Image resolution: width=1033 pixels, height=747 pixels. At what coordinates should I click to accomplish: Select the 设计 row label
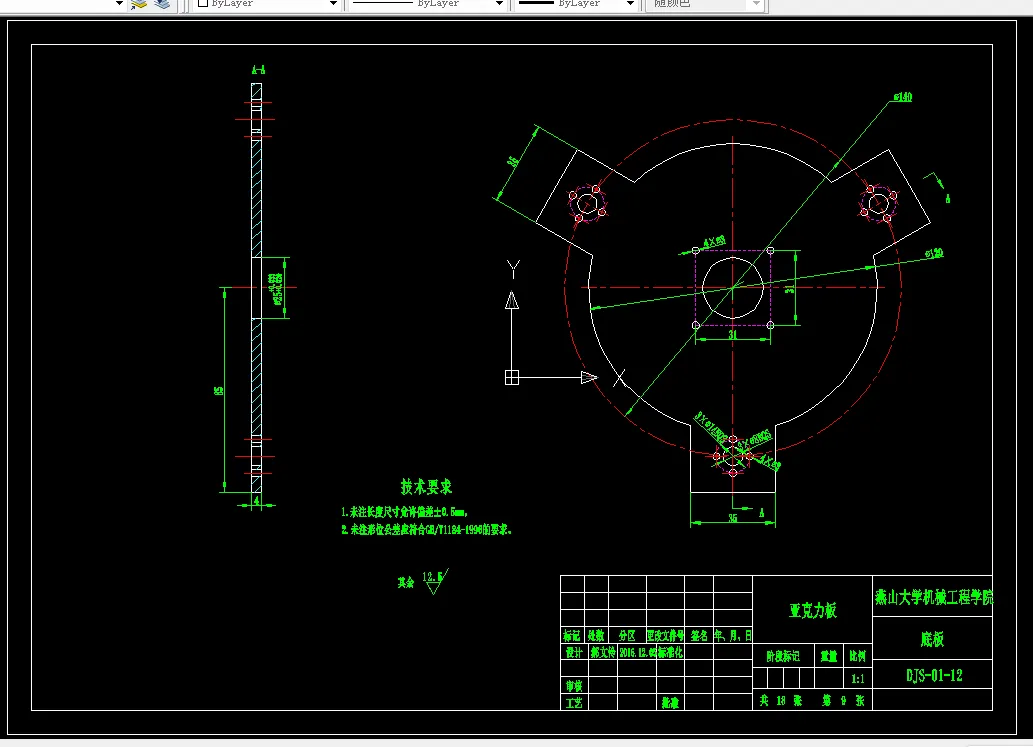(574, 652)
